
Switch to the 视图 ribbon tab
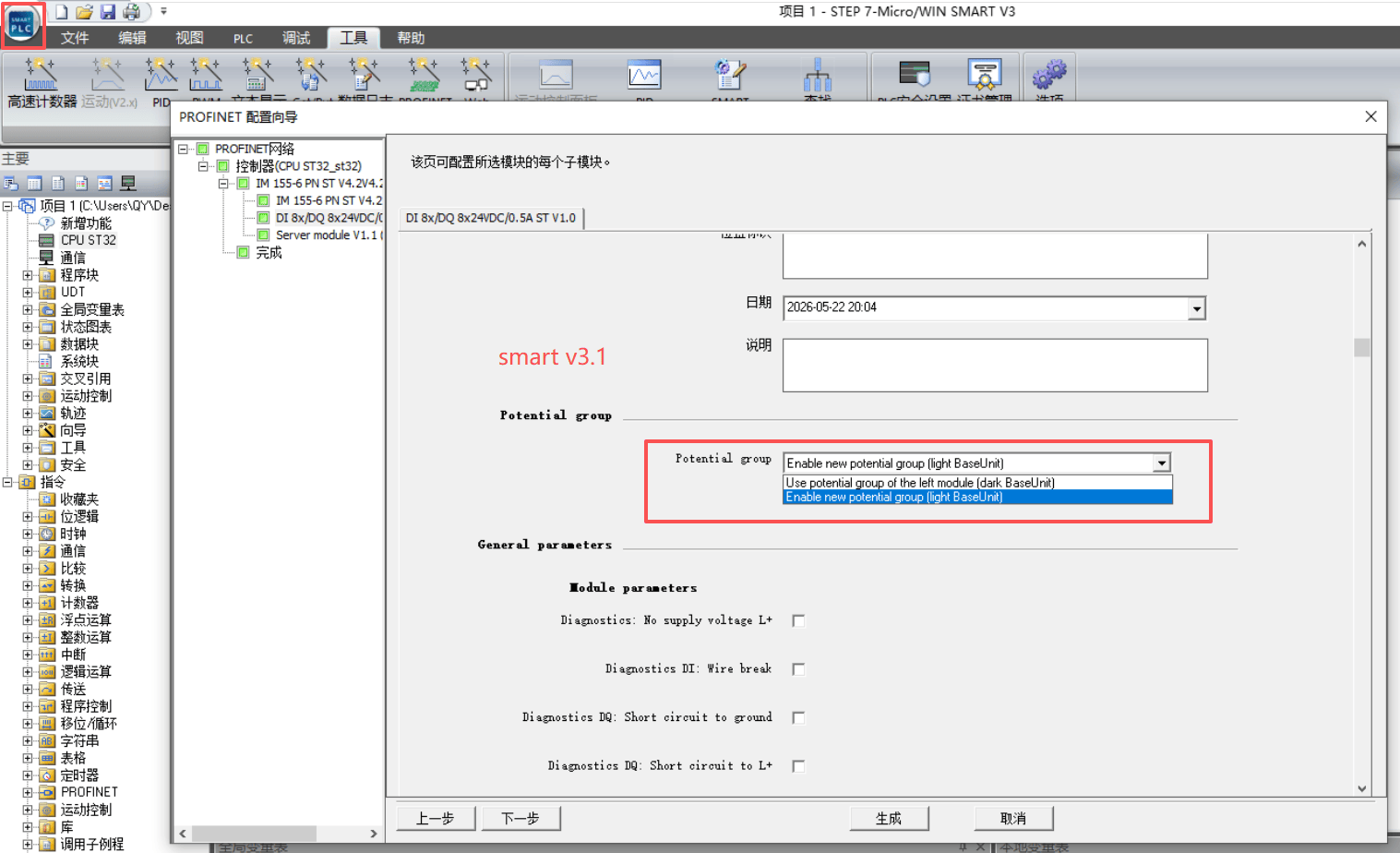pos(189,38)
